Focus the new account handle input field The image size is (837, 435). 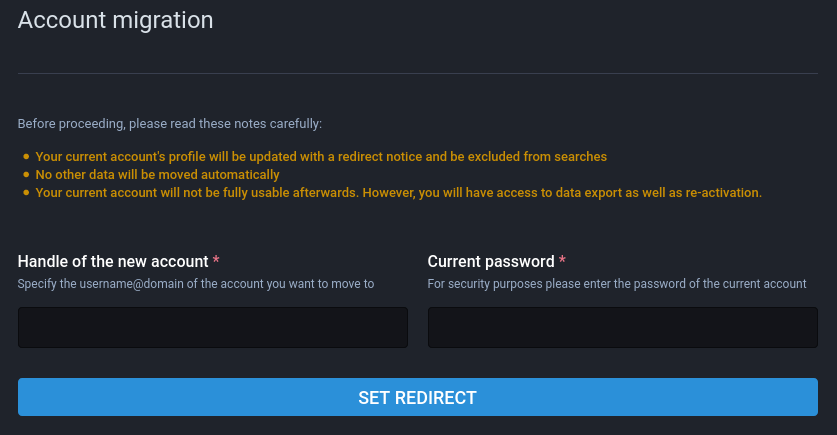(213, 327)
